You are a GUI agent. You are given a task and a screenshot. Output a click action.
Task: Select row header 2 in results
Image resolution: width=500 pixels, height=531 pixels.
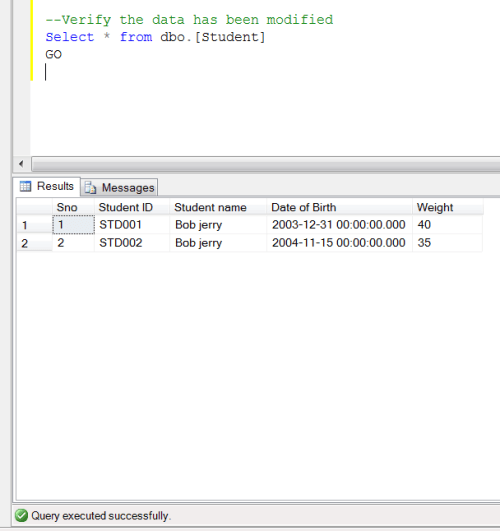tap(35, 243)
